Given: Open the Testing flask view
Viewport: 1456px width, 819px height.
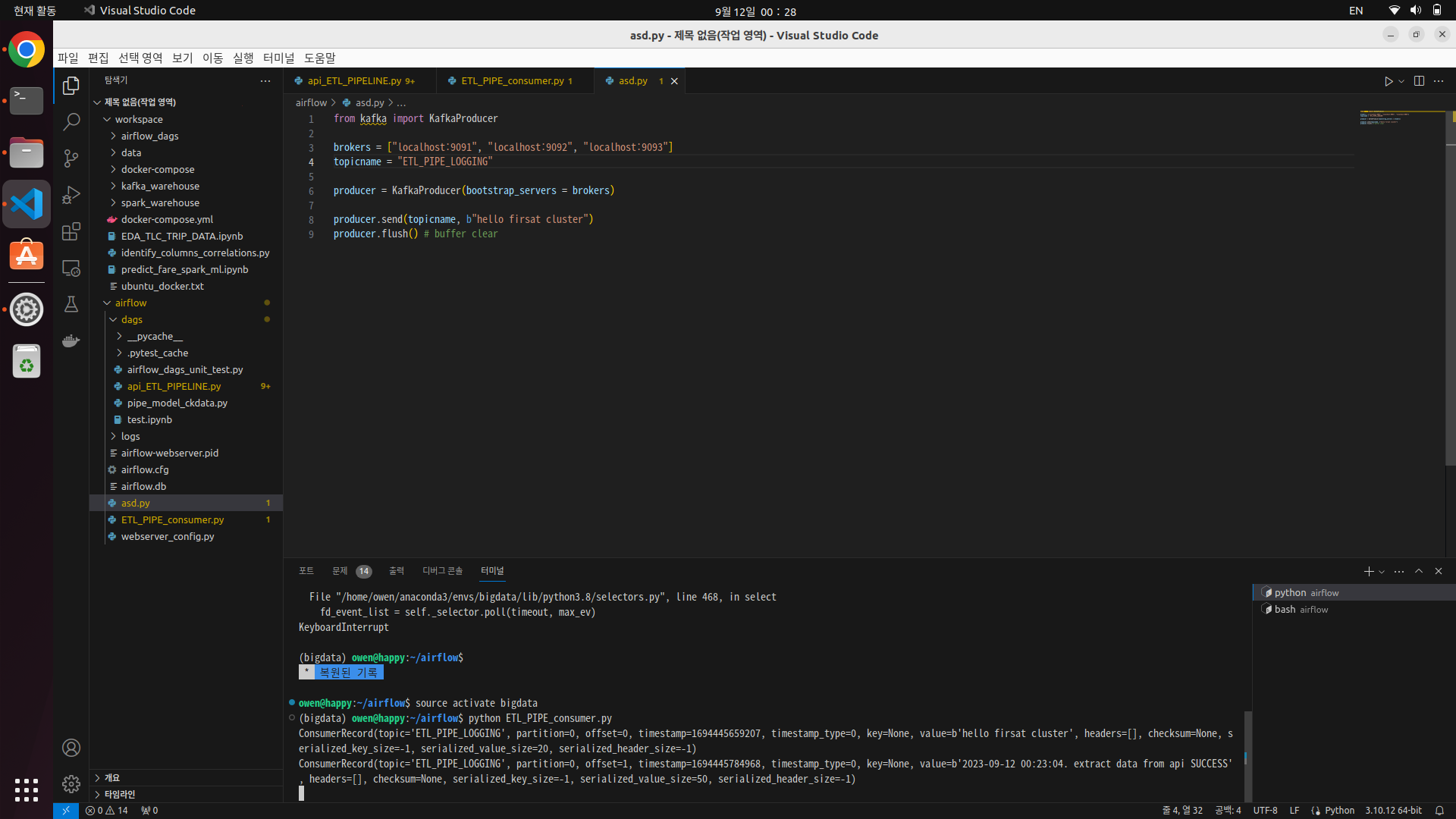Looking at the screenshot, I should click(71, 304).
